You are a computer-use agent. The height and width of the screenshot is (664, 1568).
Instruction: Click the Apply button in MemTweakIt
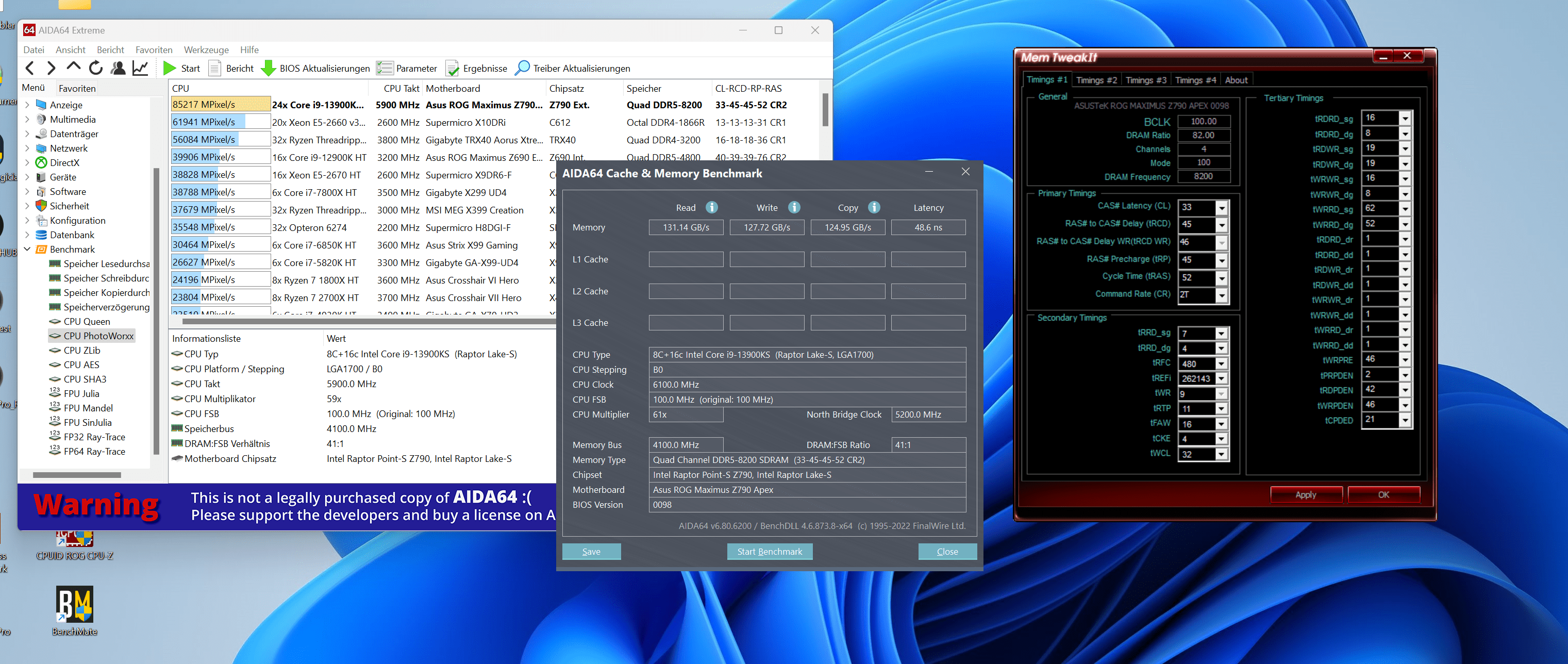(1306, 495)
